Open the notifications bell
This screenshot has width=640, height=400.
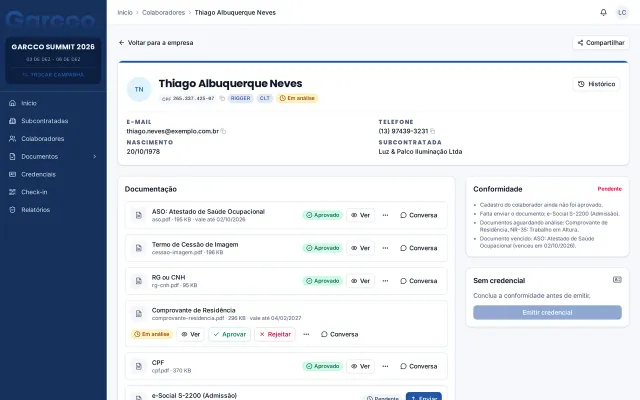pos(603,12)
